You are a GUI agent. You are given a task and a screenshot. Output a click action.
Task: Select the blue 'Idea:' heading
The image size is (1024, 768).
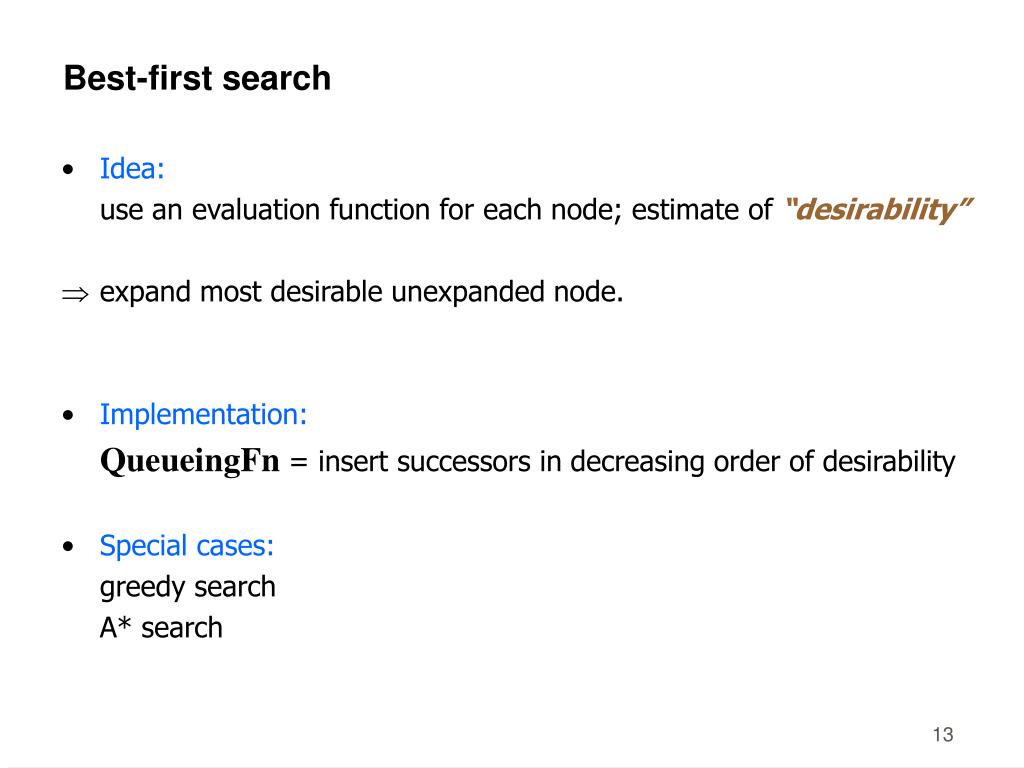click(132, 168)
